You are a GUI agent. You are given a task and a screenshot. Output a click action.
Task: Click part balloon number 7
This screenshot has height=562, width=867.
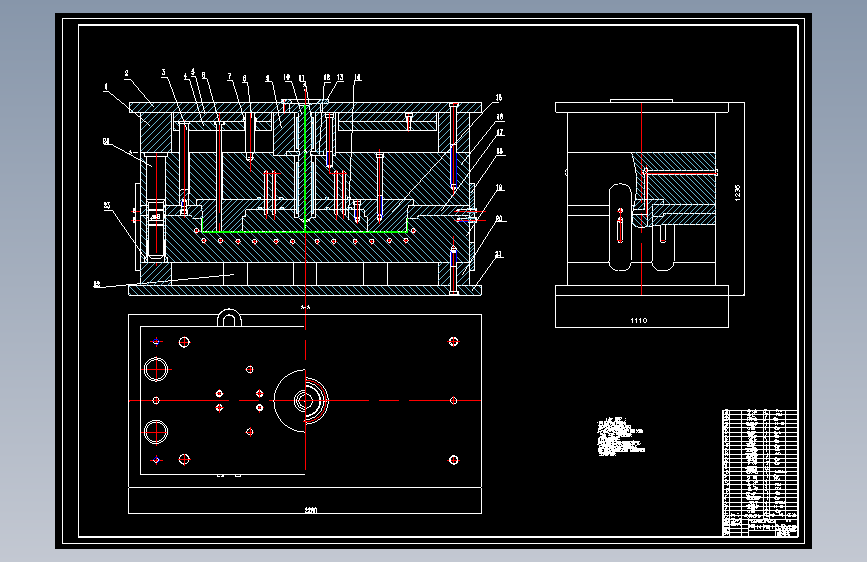coord(229,76)
